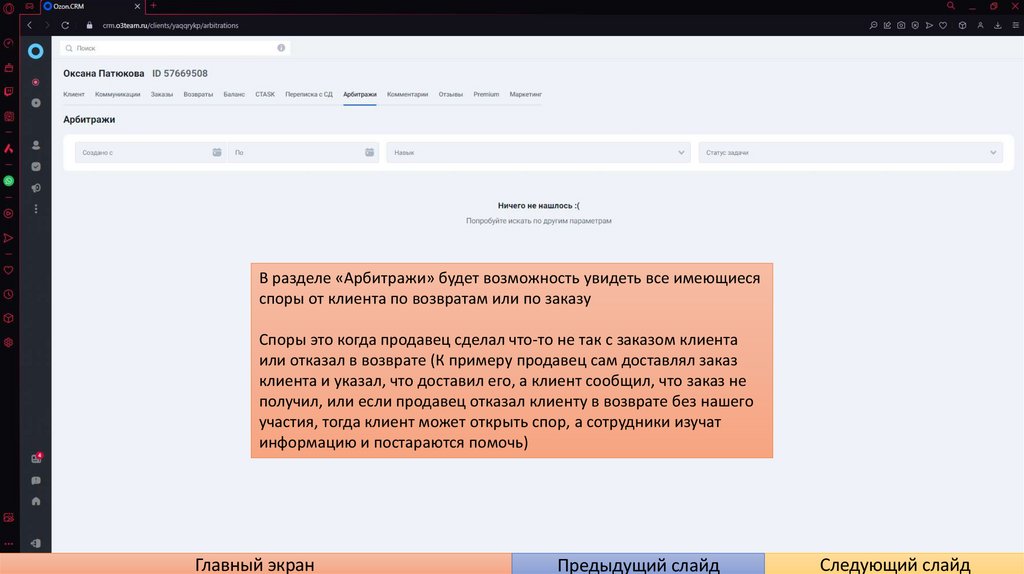The width and height of the screenshot is (1024, 574).
Task: Select the active 'Арбитражи' tab
Action: 360,94
